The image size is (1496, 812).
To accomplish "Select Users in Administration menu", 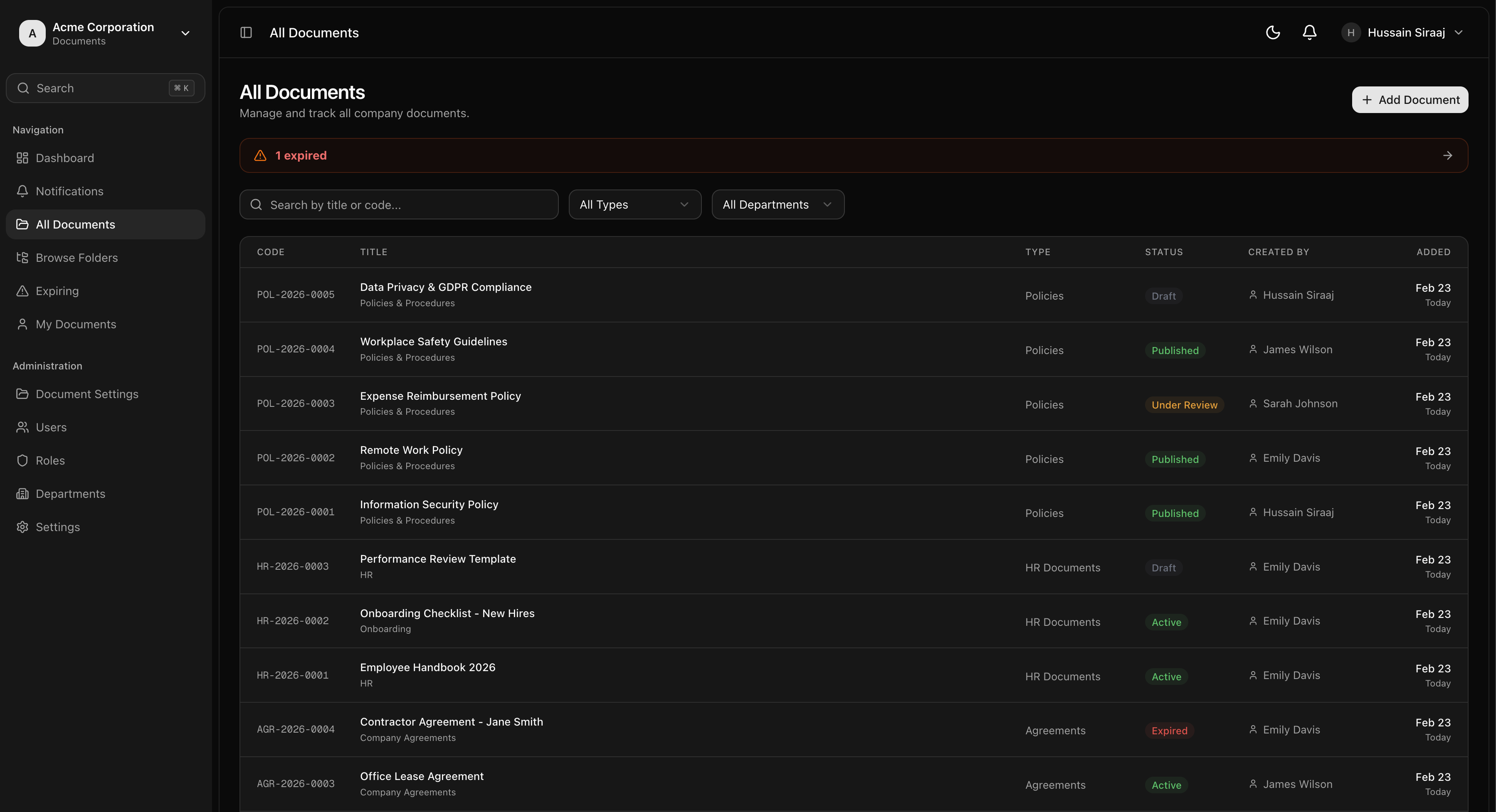I will pos(51,427).
